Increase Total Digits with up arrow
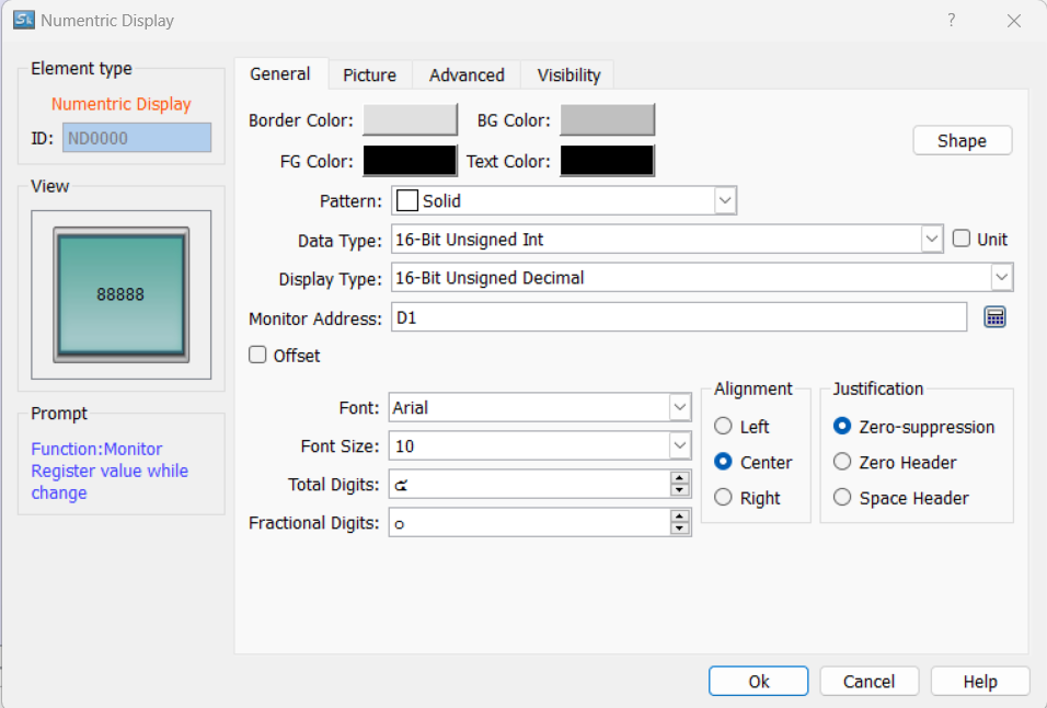 point(680,478)
